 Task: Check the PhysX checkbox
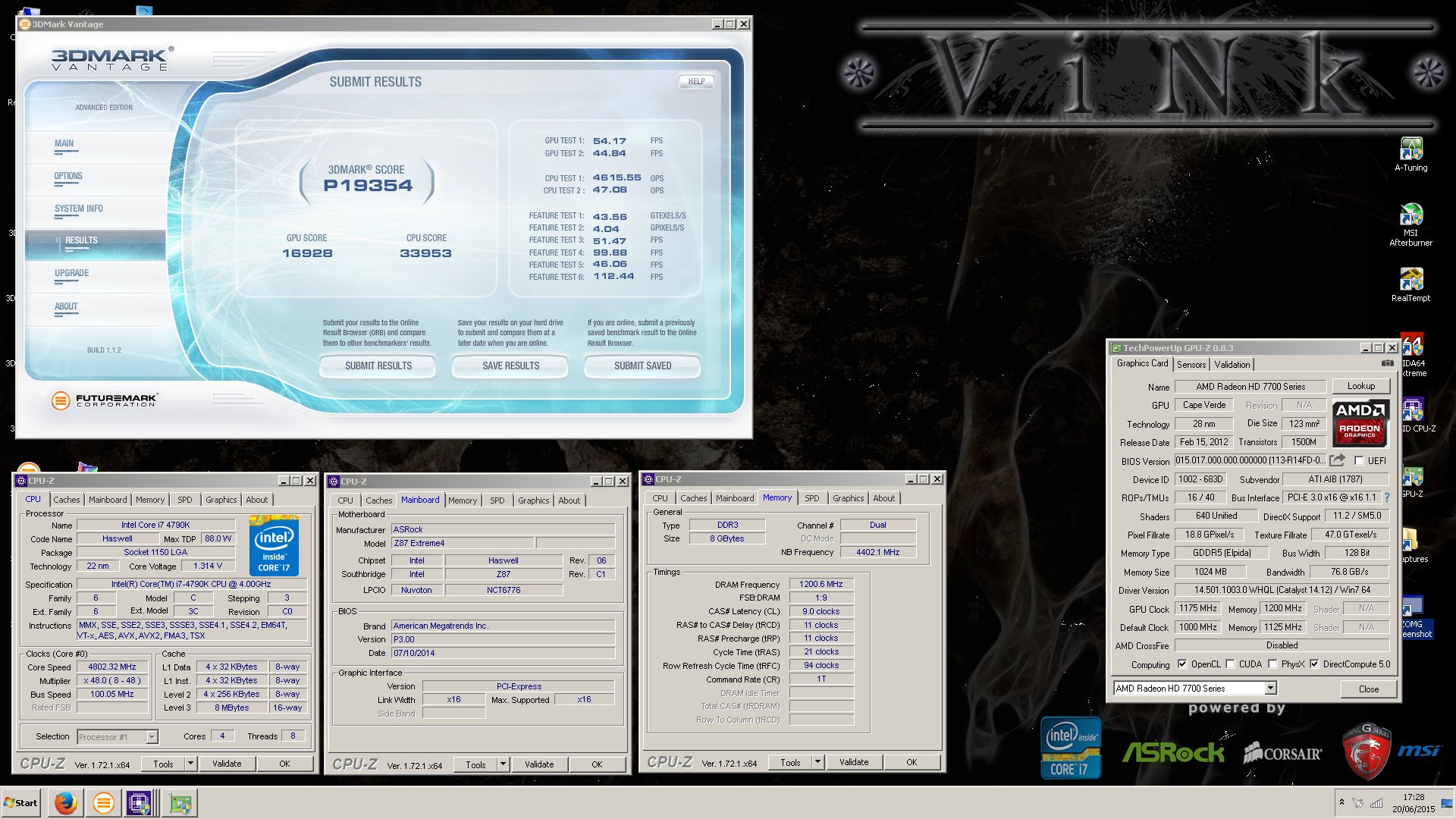[x=1272, y=664]
